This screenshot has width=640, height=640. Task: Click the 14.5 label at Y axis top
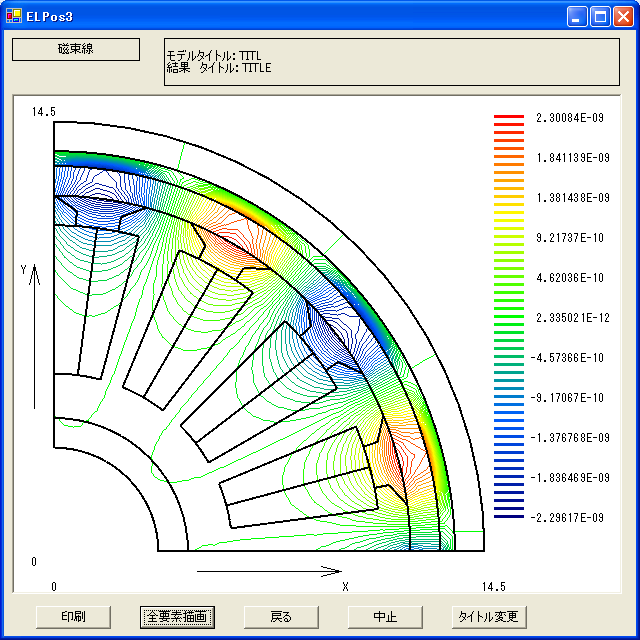point(44,112)
